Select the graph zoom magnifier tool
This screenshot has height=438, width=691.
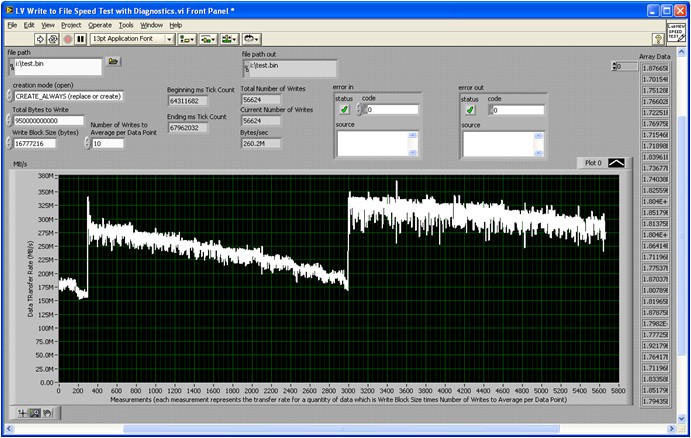click(35, 411)
